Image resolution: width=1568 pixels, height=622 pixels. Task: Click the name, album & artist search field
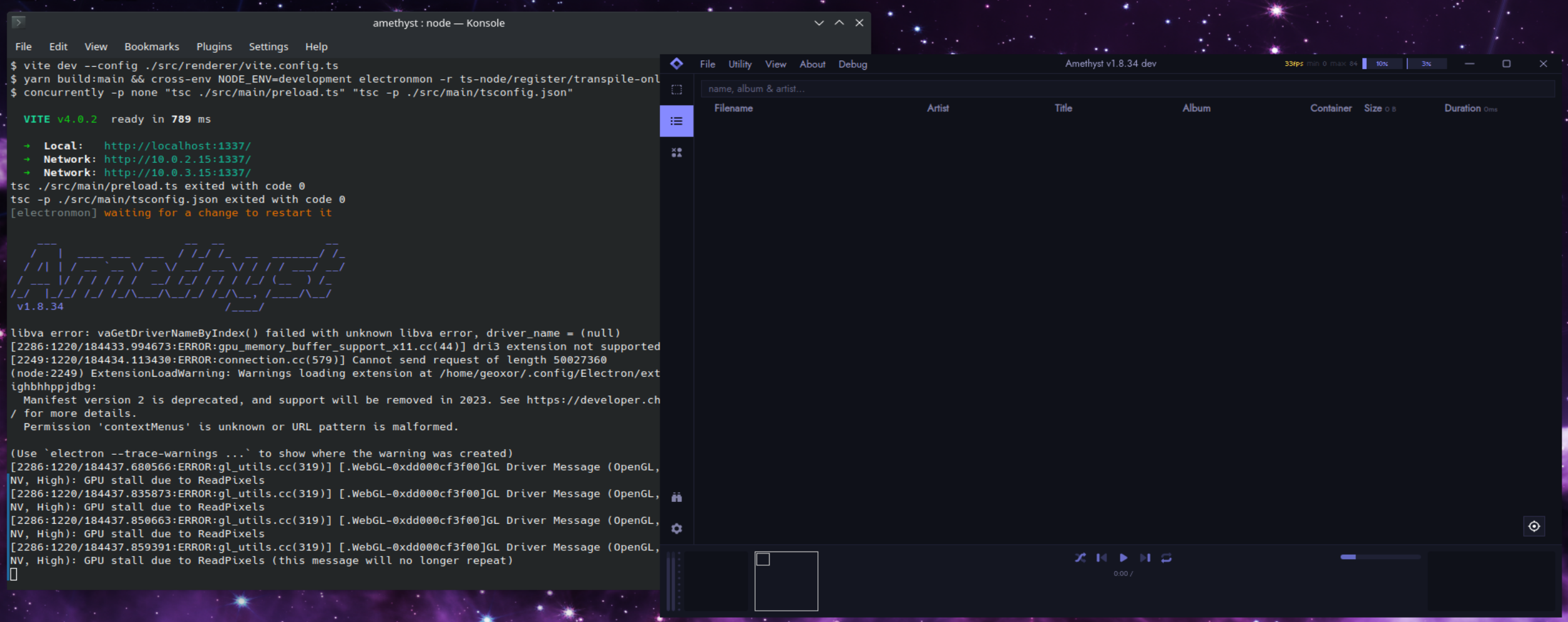[x=1125, y=88]
